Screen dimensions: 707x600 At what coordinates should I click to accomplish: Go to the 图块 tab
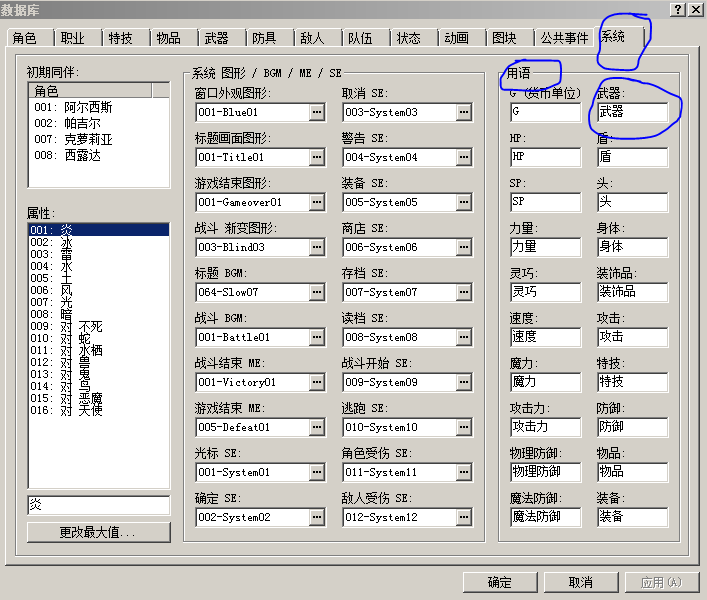(x=510, y=38)
